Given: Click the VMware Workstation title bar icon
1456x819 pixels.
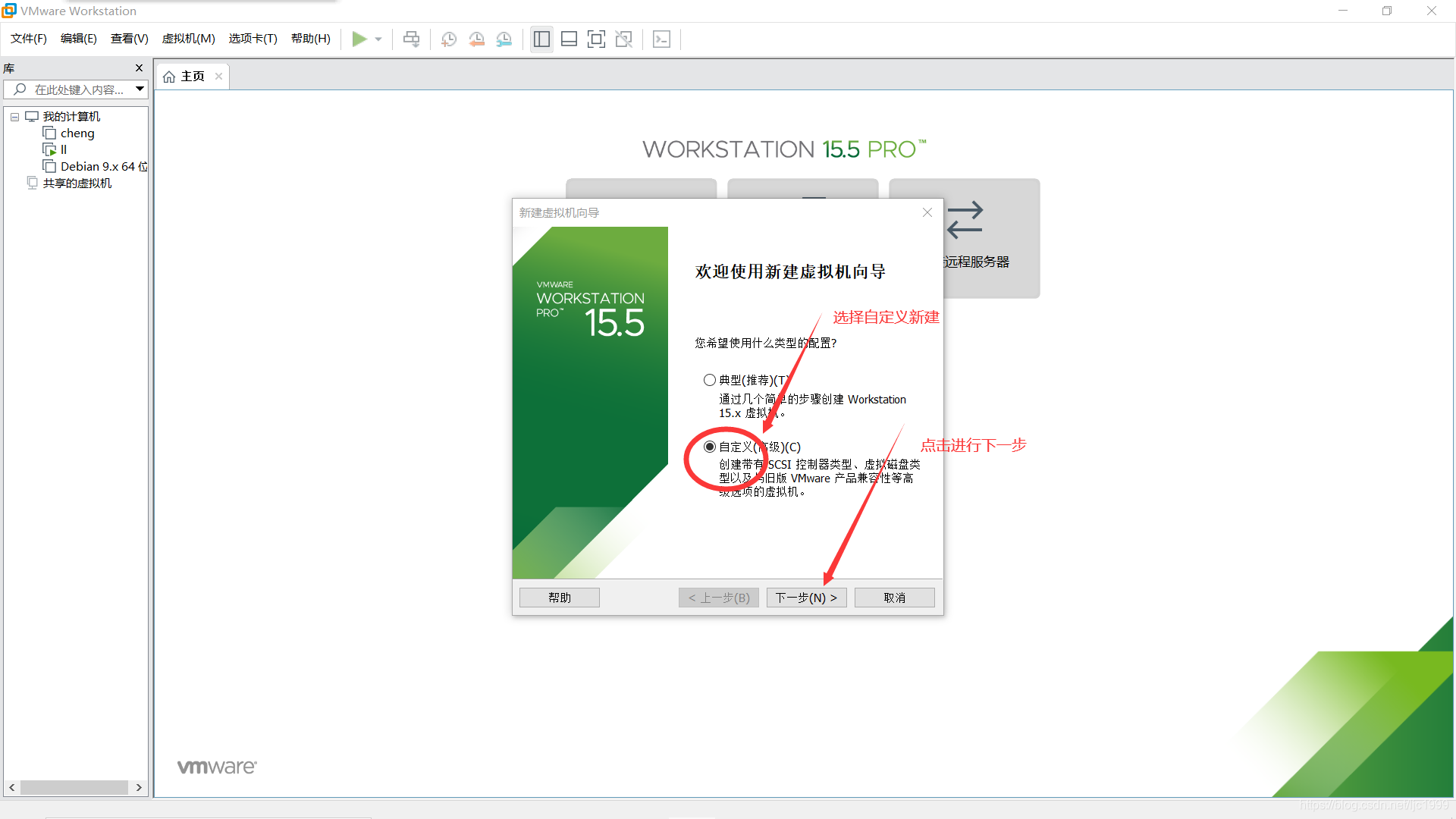Looking at the screenshot, I should pyautogui.click(x=9, y=11).
